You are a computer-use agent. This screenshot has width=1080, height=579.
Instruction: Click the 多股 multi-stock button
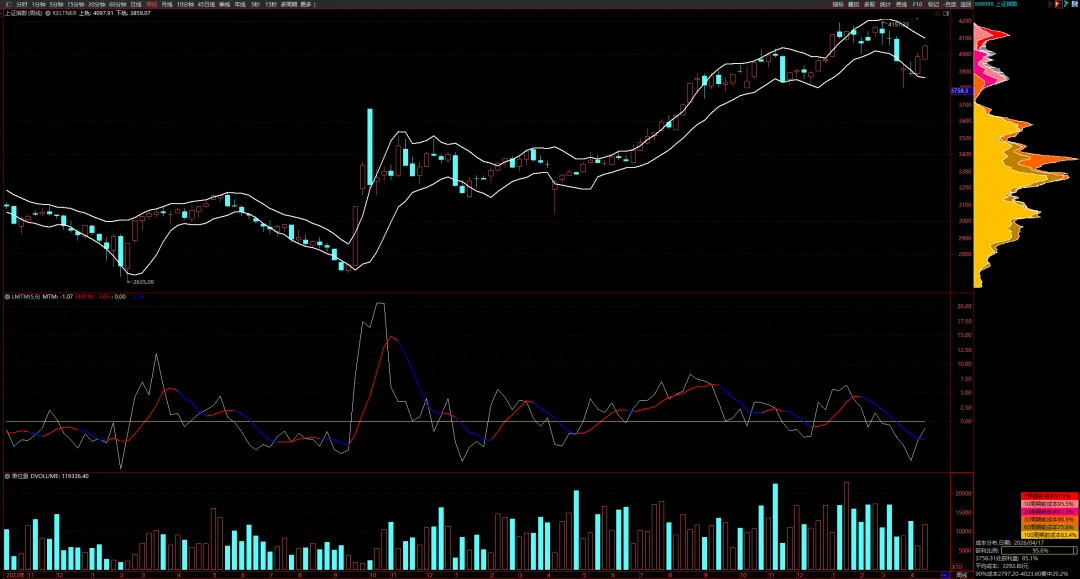869,4
